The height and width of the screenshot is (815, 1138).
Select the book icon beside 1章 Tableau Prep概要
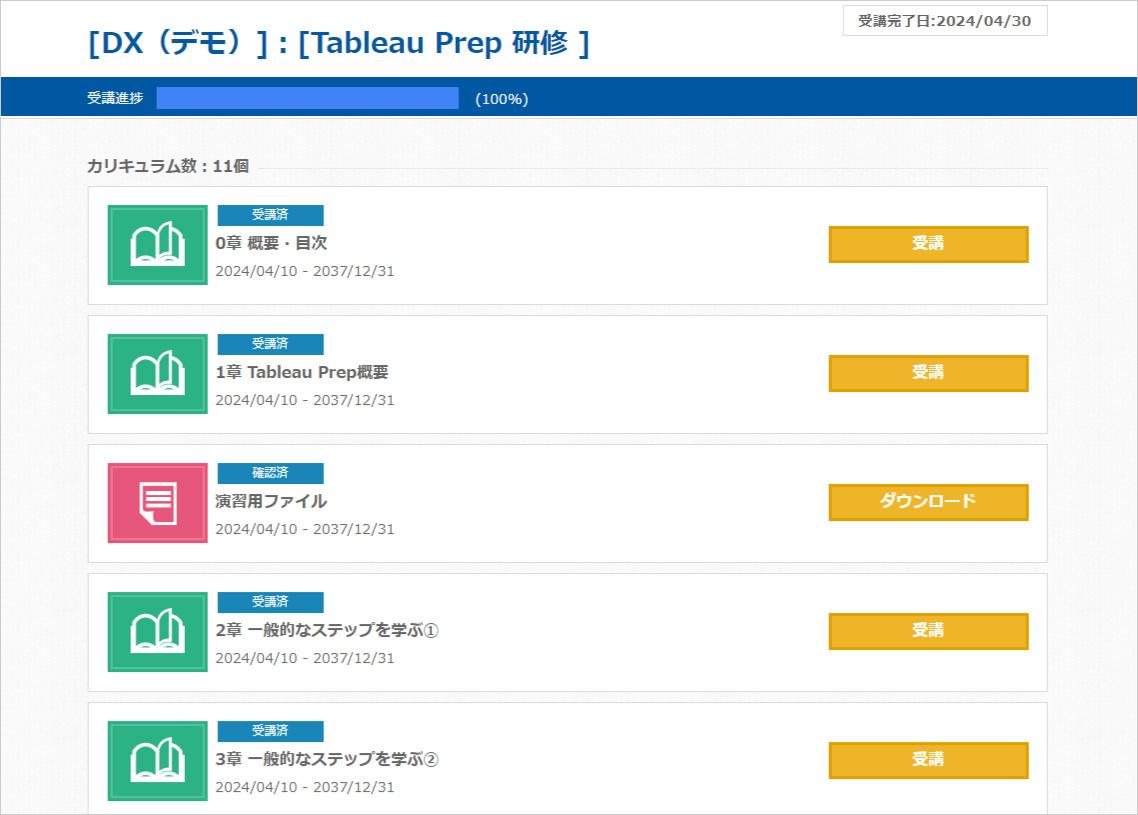tap(157, 374)
